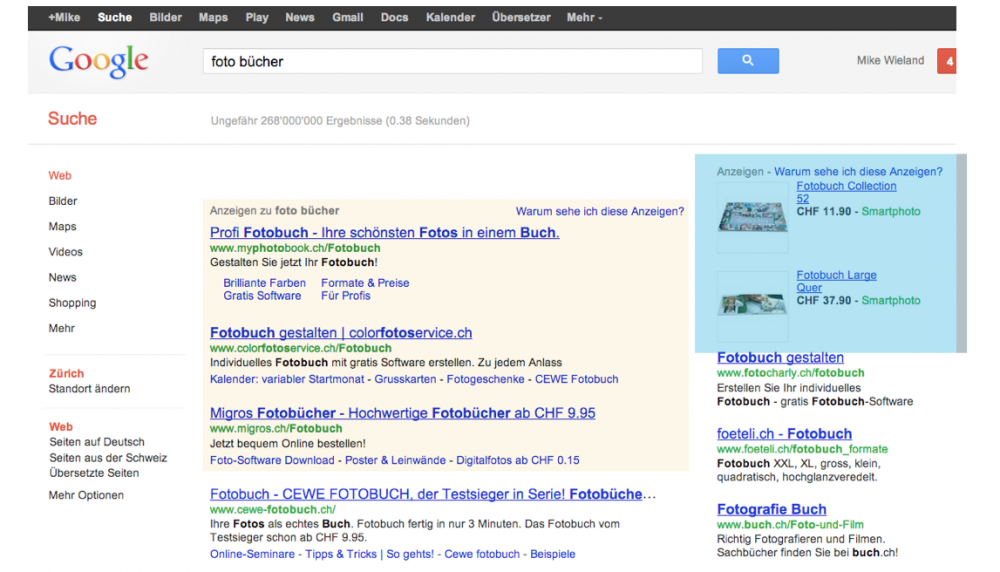Open Fotobuch gestalten colorfotoservice.ch ad

[x=341, y=333]
